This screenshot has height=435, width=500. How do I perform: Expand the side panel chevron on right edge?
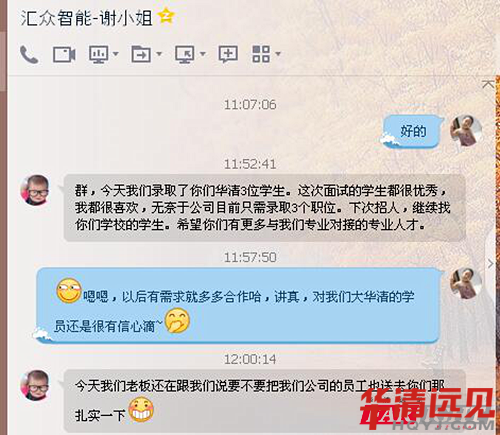click(490, 264)
